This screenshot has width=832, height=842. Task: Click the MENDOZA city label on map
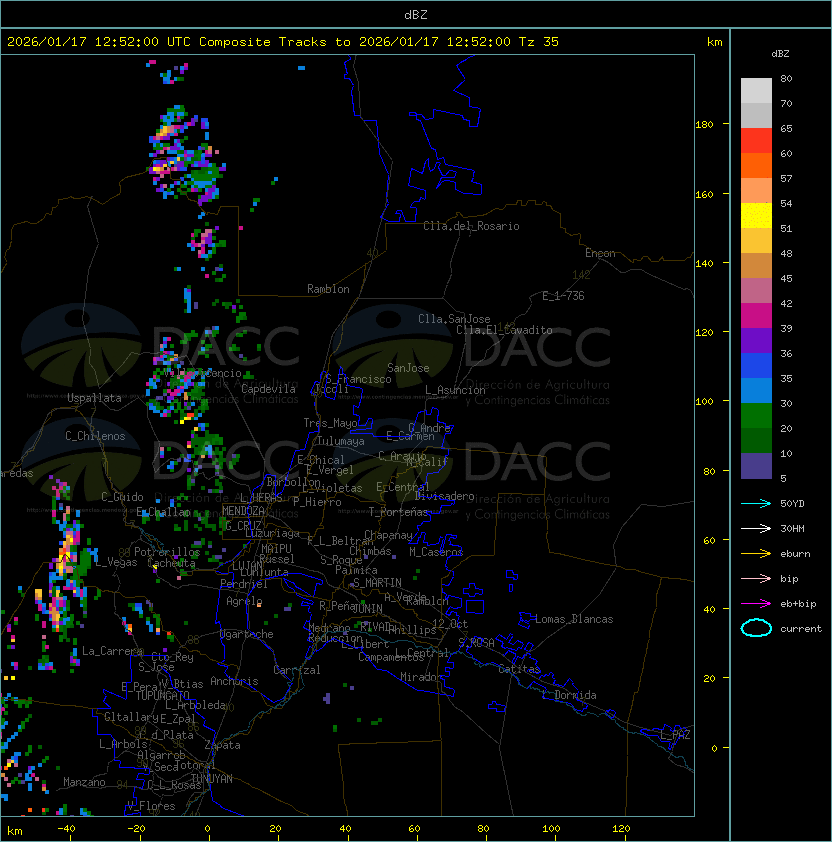point(243,511)
